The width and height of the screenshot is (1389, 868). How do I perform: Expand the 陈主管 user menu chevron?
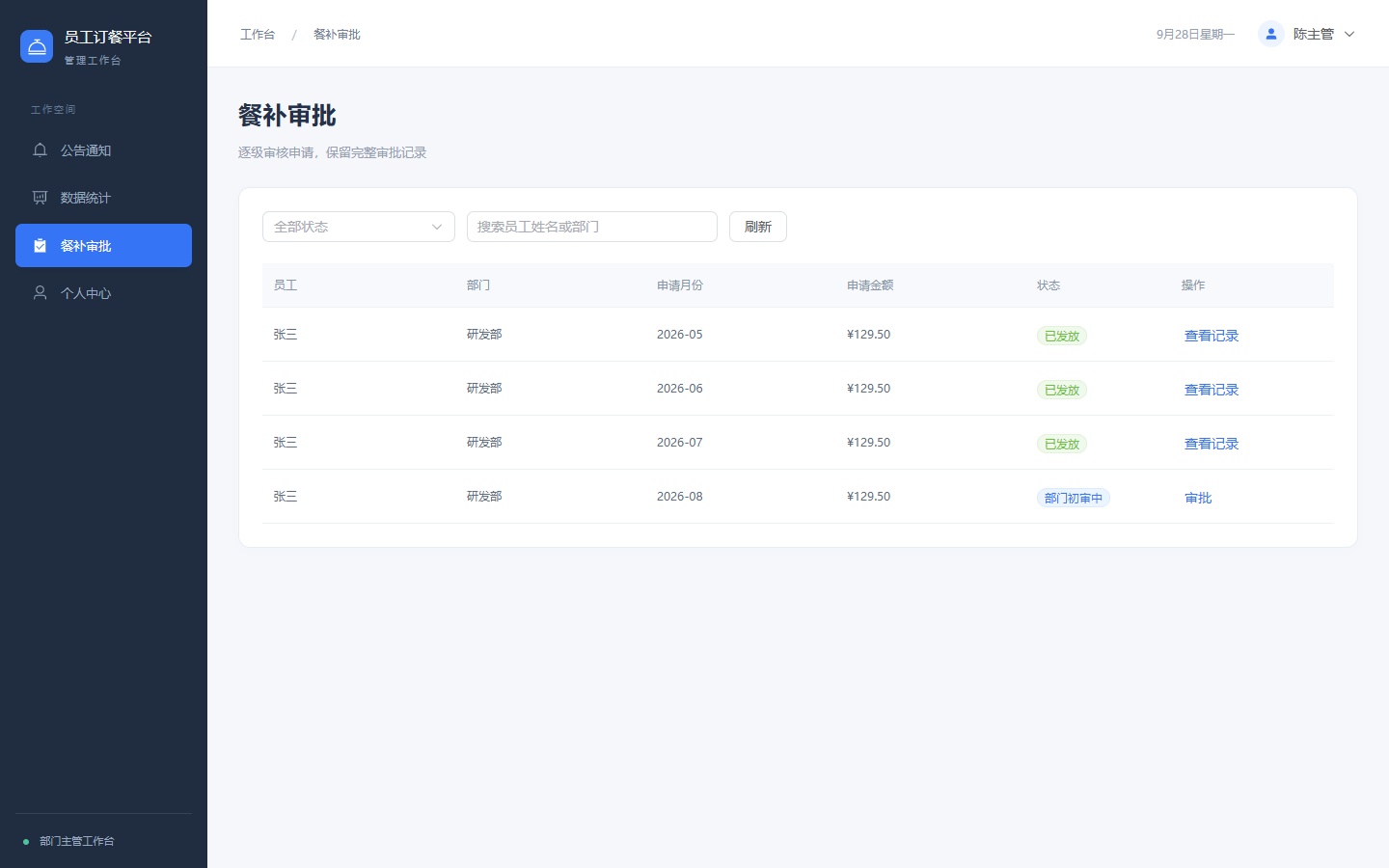(1349, 34)
